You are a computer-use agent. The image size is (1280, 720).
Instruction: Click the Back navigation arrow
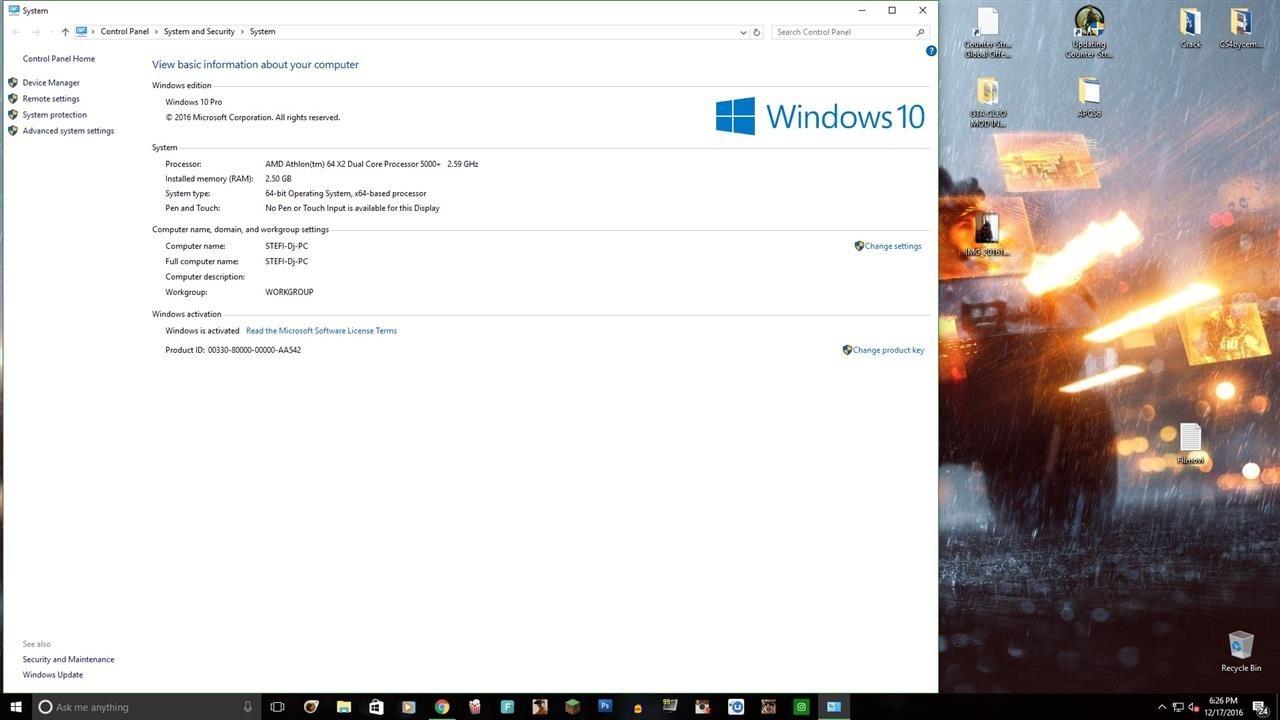[16, 32]
